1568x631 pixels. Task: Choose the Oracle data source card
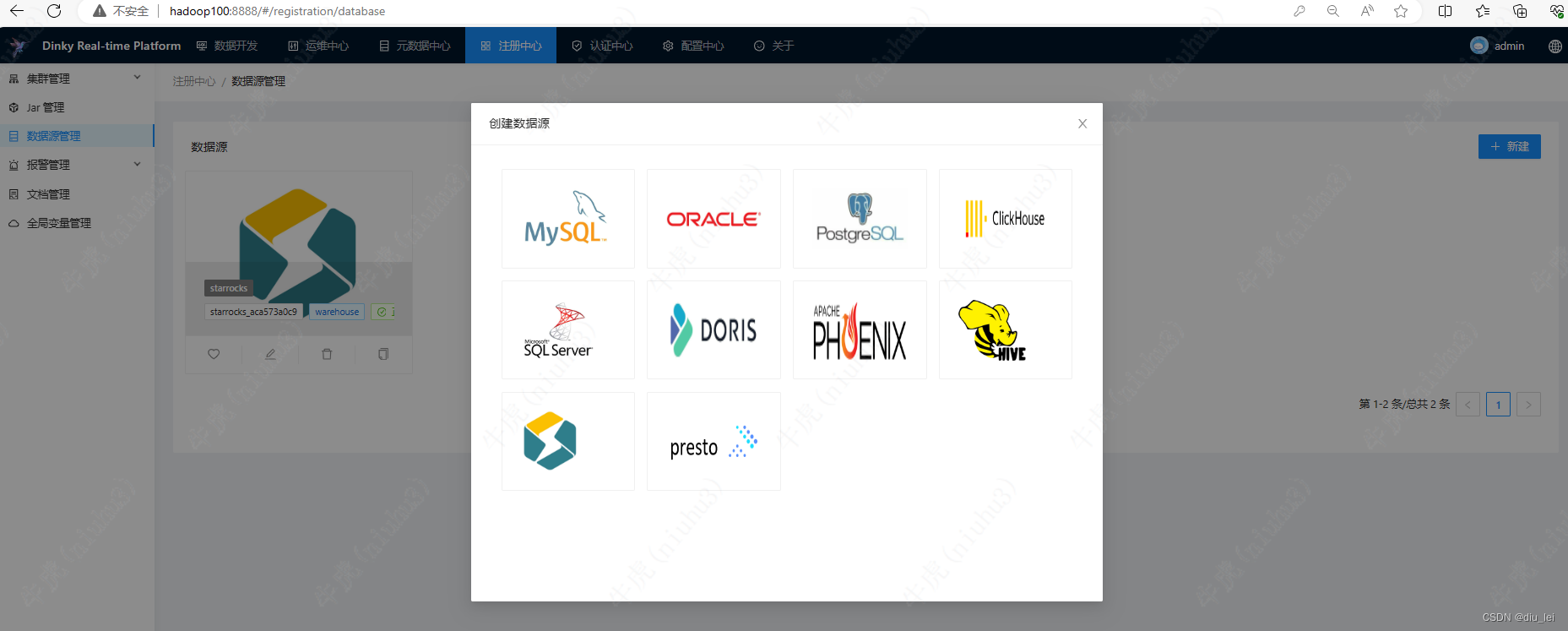713,219
